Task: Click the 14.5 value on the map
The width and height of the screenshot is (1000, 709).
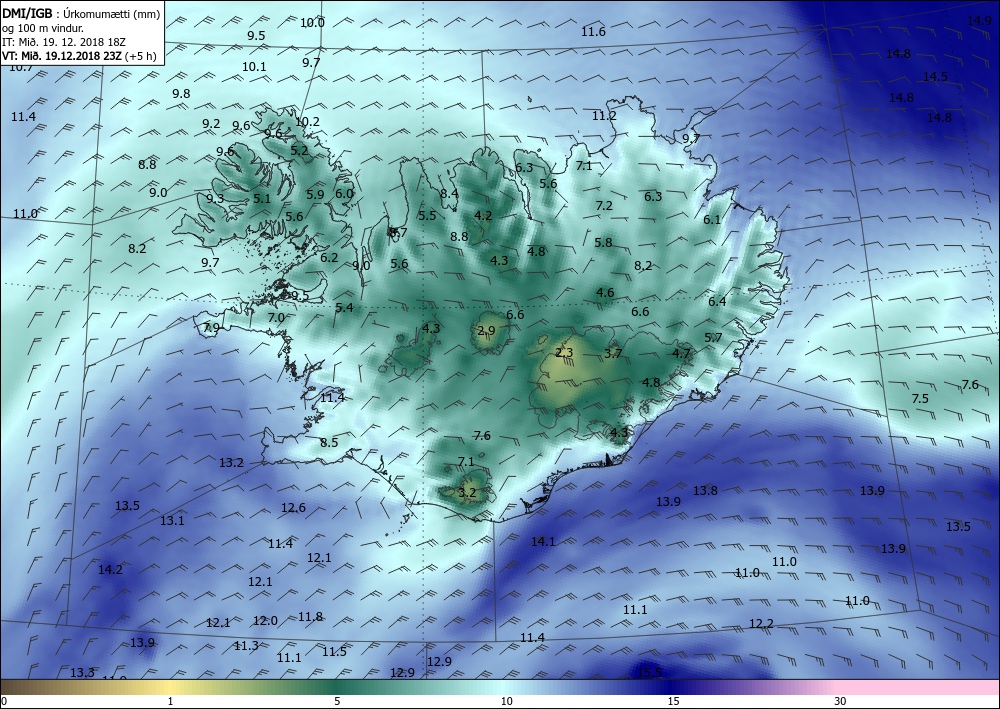Action: 935,77
